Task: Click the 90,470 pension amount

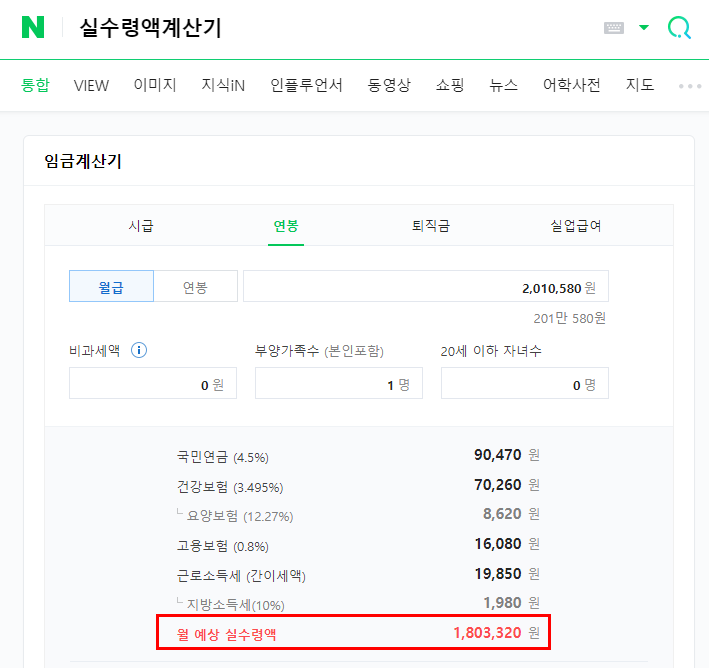Action: tap(497, 455)
